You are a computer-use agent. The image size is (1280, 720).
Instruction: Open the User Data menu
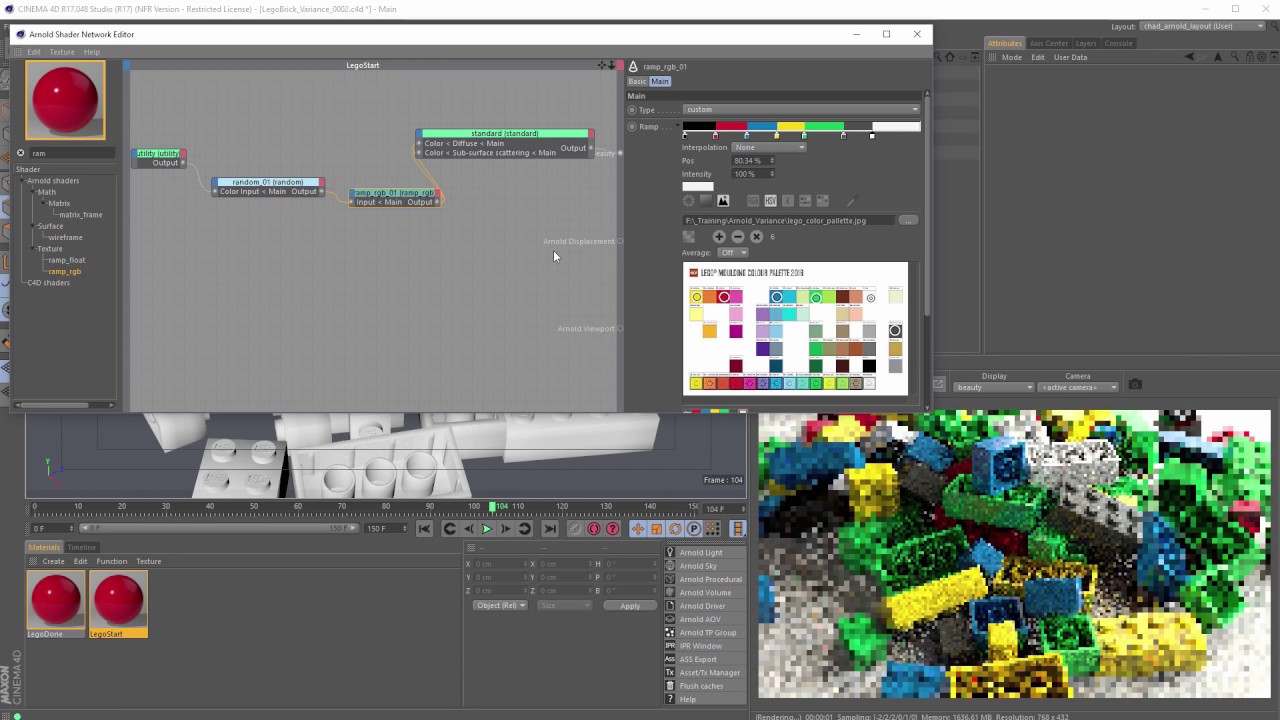coord(1070,57)
